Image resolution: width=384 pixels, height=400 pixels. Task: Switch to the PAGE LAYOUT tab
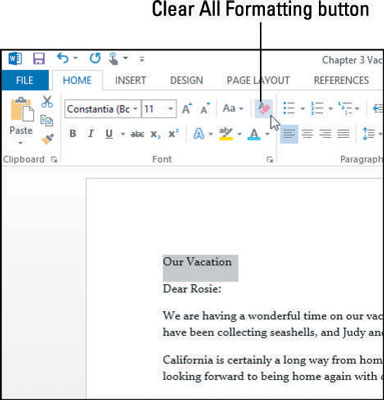pos(258,80)
